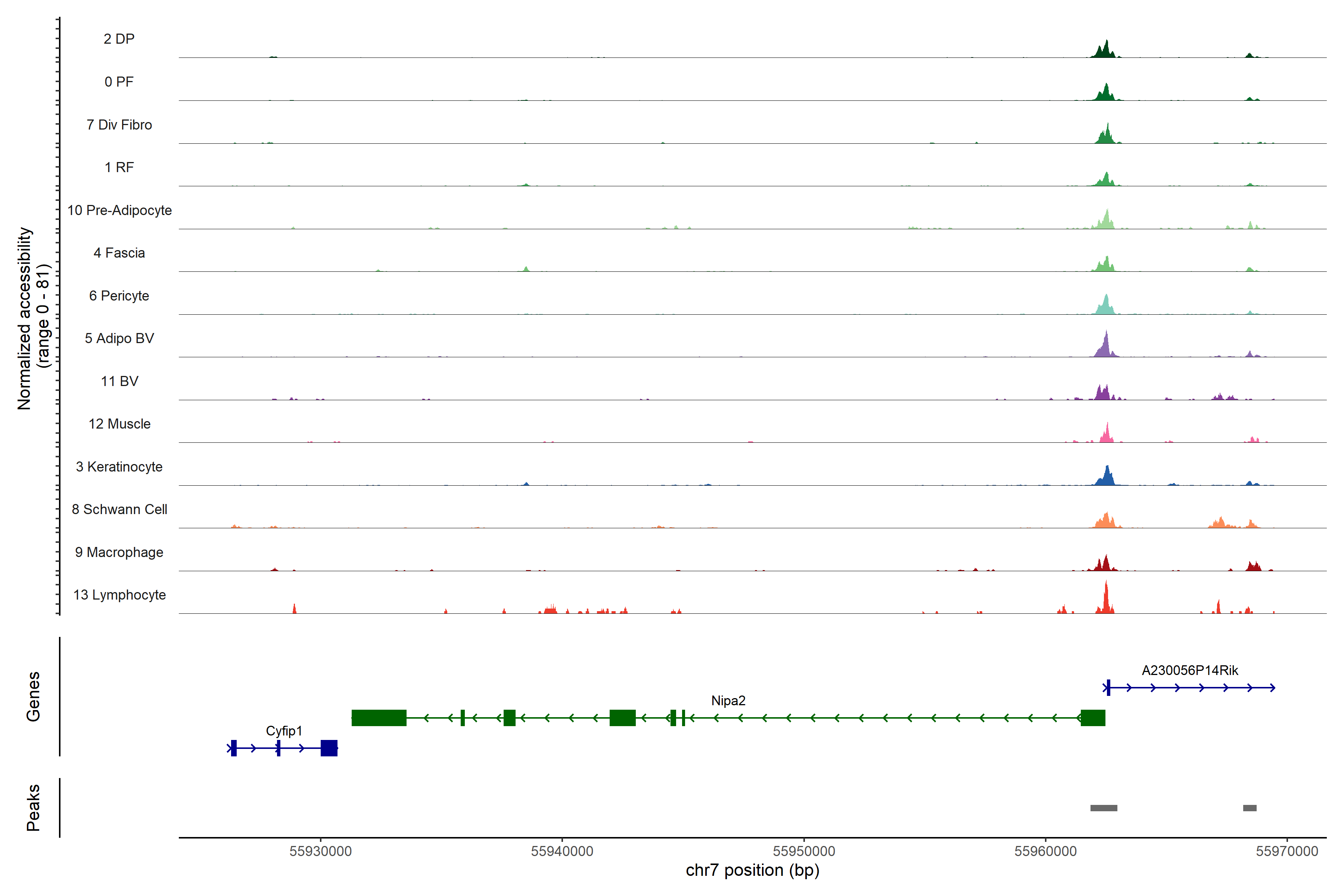
Task: Click the leftmost large Nipa2 exon block
Action: (x=379, y=718)
